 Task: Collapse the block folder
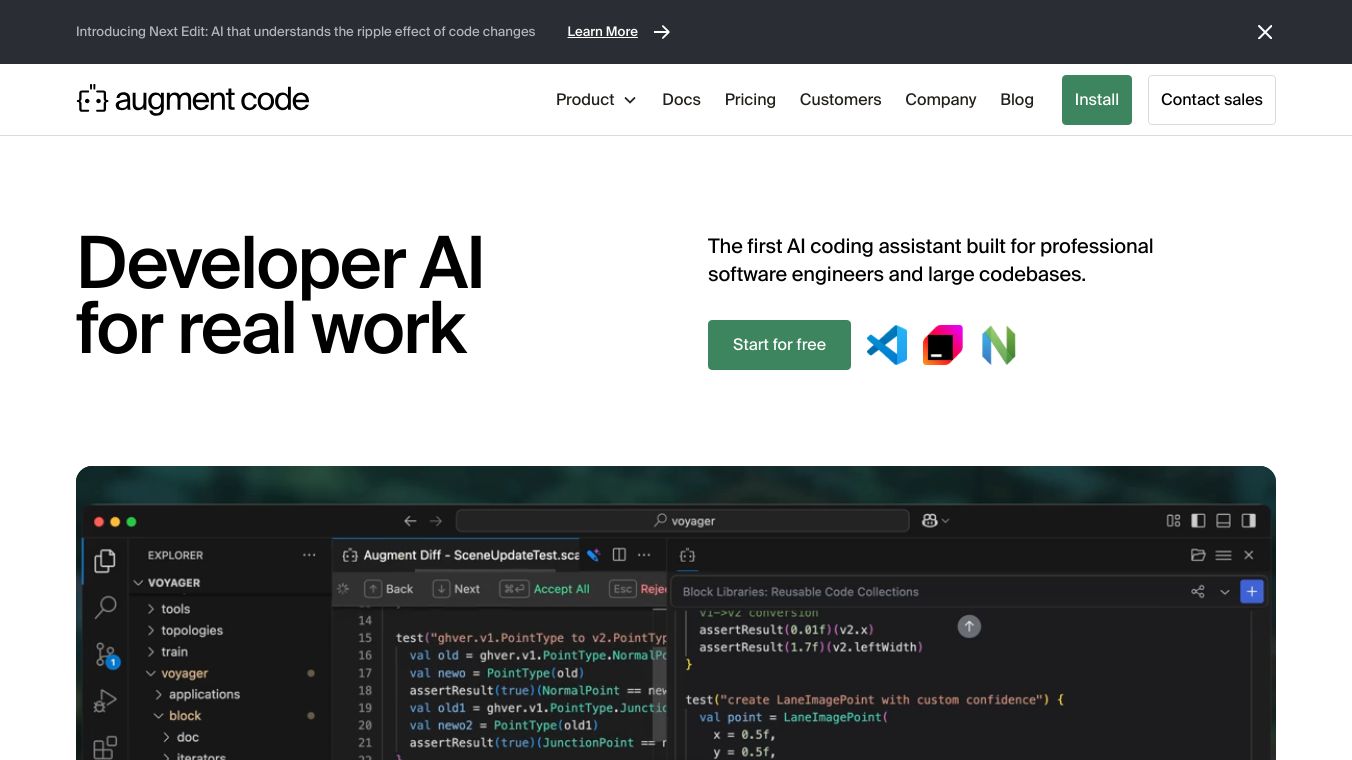point(177,716)
